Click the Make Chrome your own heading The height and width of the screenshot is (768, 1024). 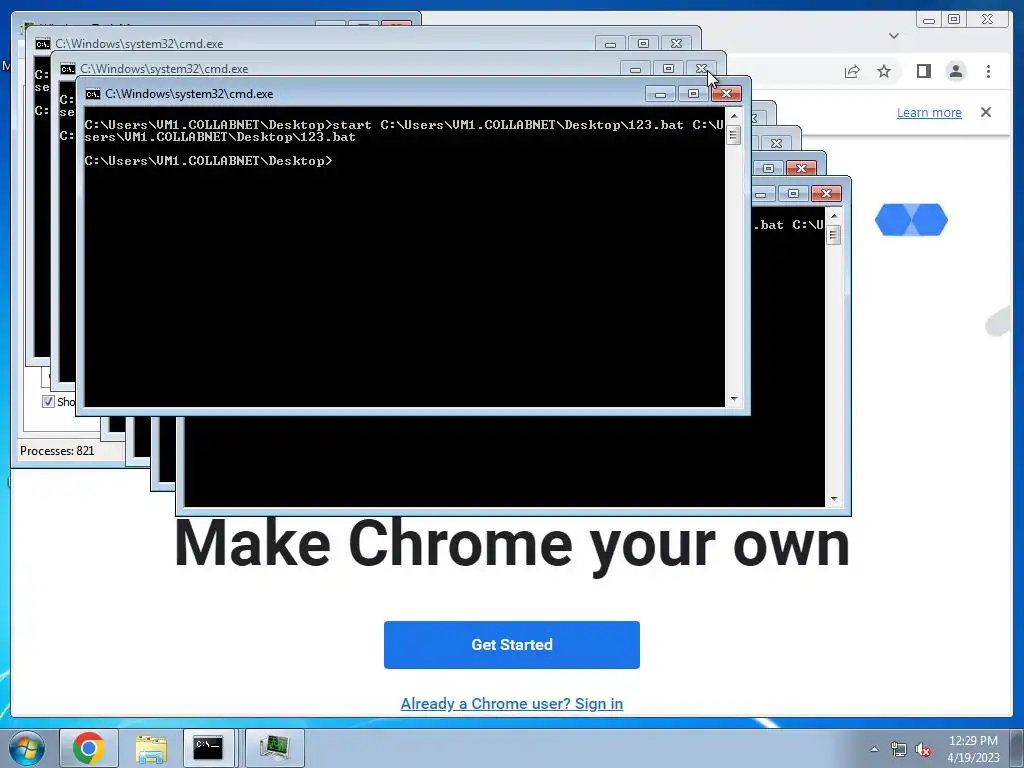511,545
